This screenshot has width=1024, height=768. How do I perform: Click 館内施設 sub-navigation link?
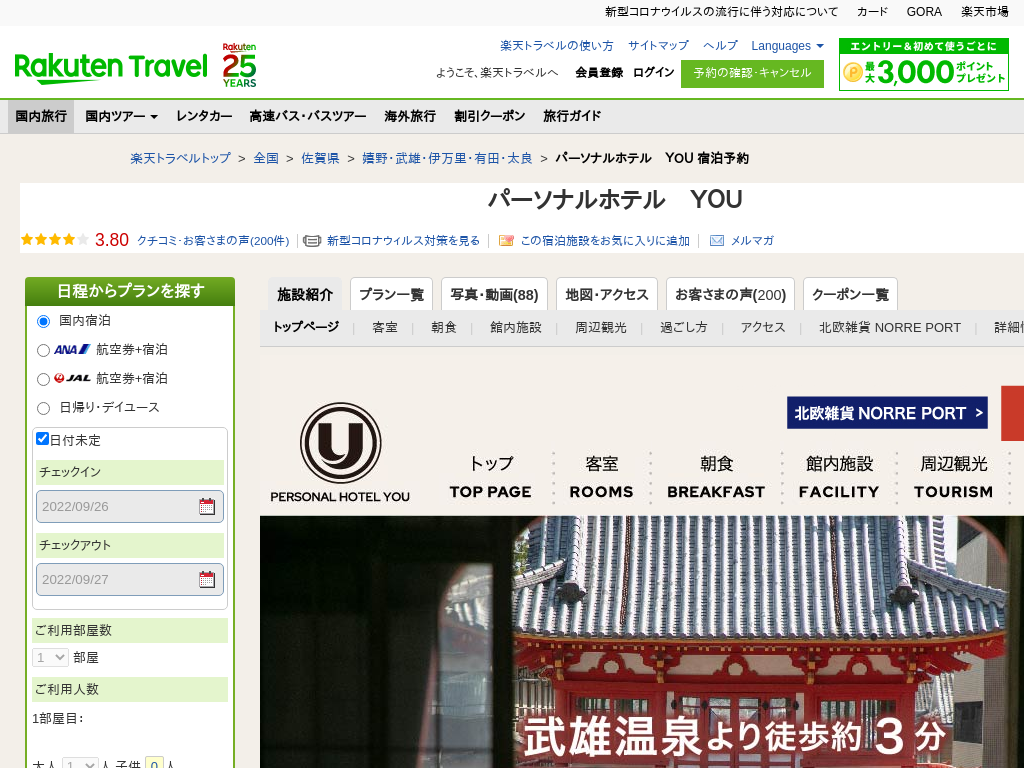[x=516, y=327]
